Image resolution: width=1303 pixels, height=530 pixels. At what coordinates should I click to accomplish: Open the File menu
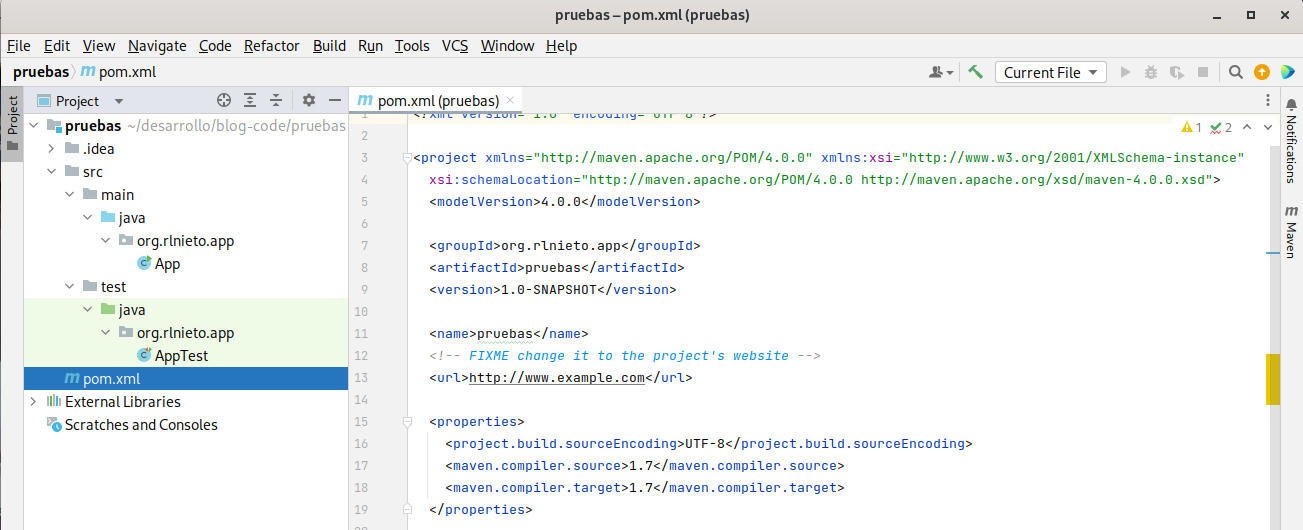pyautogui.click(x=19, y=46)
